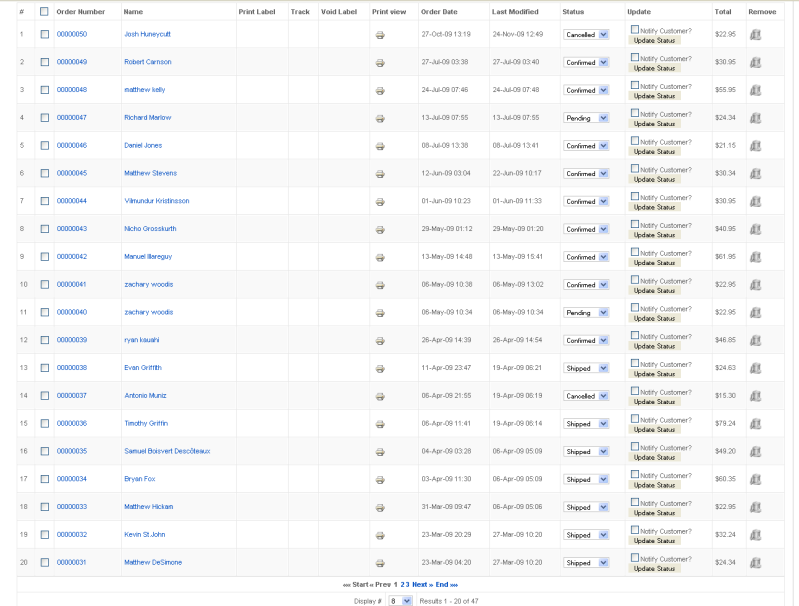Expand Pending status dropdown for order 00000047
799x606 pixels.
tap(586, 118)
